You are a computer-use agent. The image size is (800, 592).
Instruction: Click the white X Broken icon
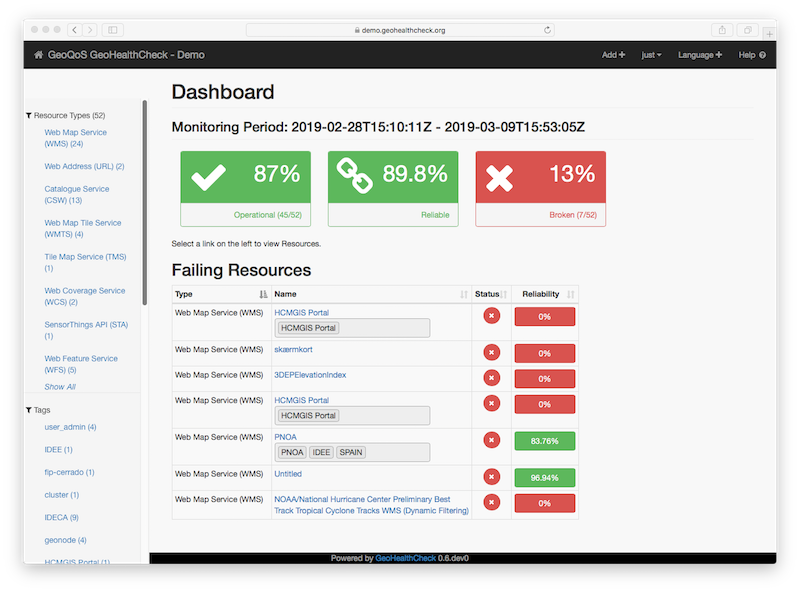(500, 177)
